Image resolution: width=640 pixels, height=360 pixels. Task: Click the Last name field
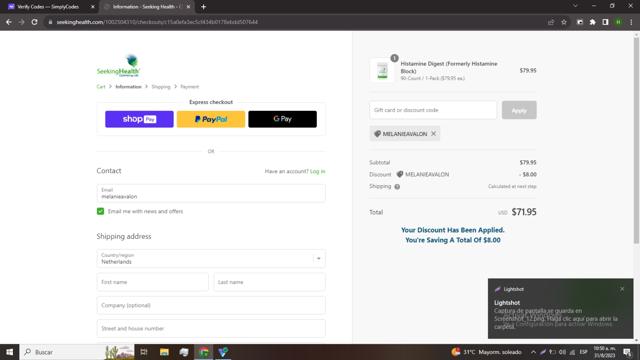pyautogui.click(x=269, y=282)
